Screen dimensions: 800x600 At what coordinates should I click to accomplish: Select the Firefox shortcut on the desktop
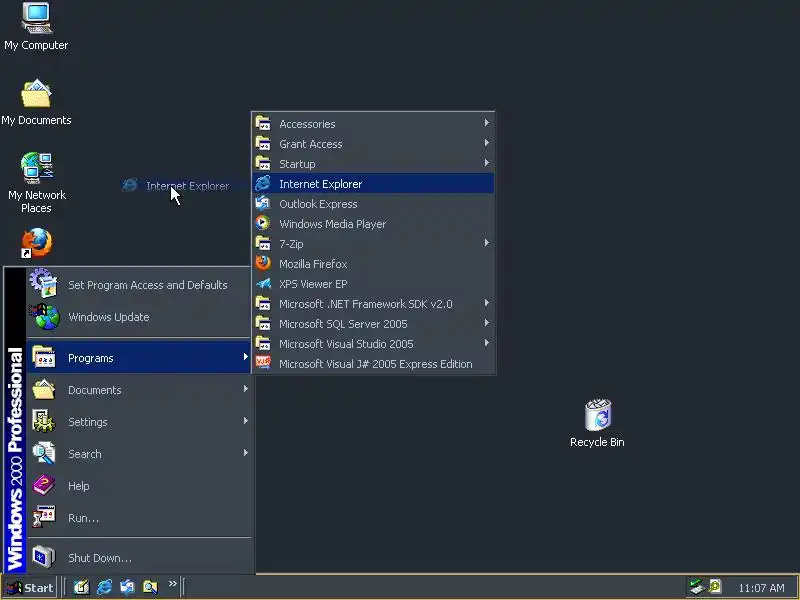36,243
